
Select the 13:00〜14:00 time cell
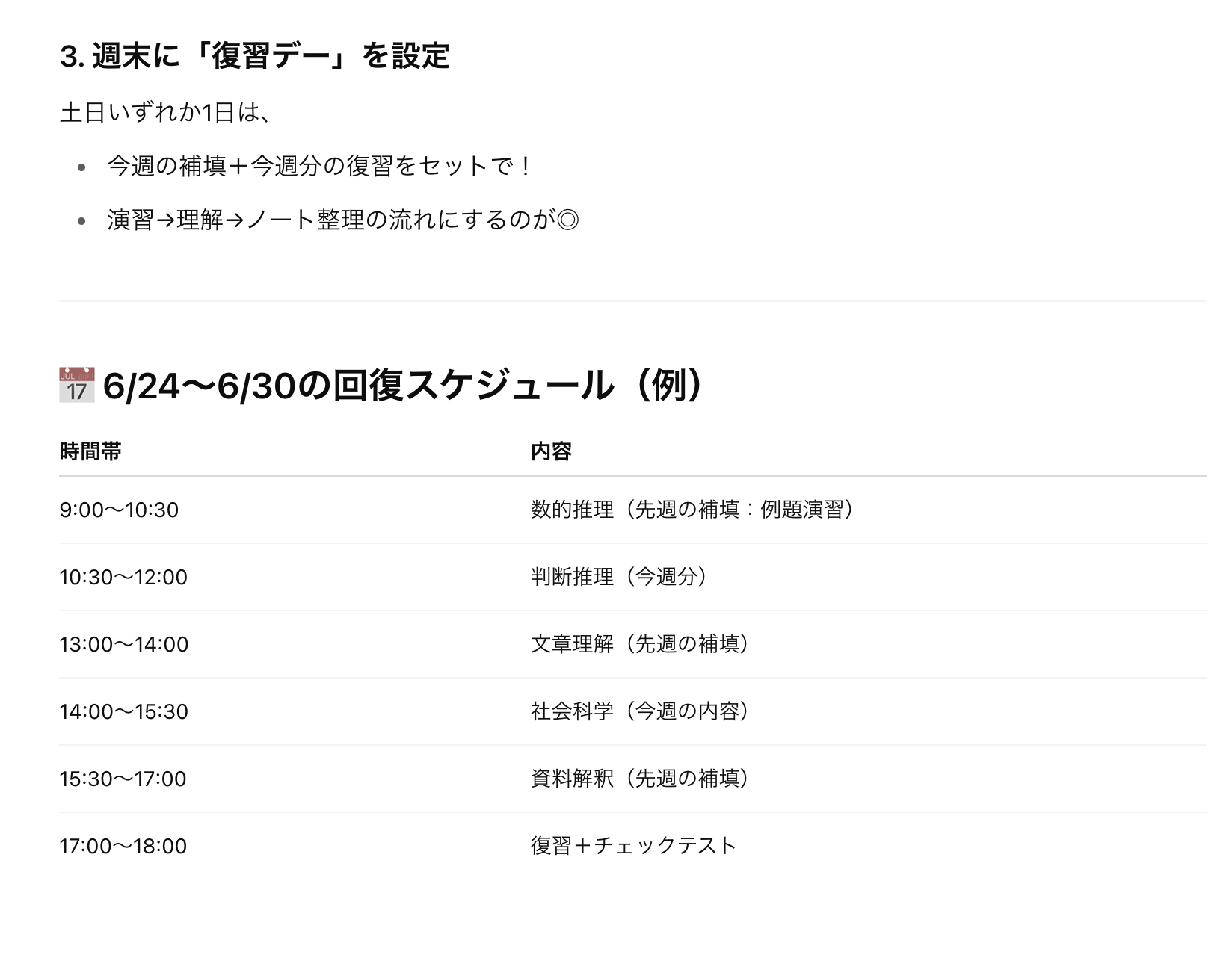(124, 644)
